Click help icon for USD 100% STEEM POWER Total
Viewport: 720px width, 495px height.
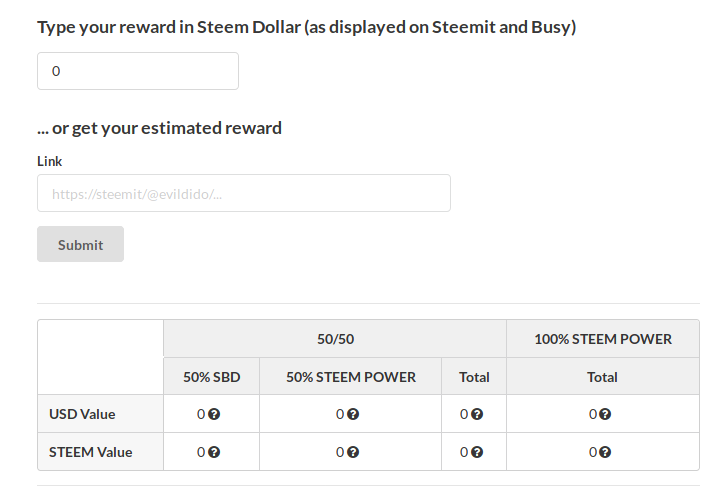point(607,414)
